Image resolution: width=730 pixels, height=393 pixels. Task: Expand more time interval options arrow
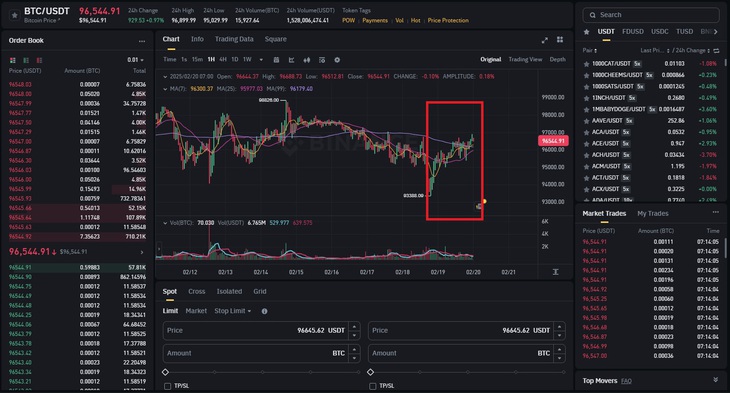coord(261,60)
